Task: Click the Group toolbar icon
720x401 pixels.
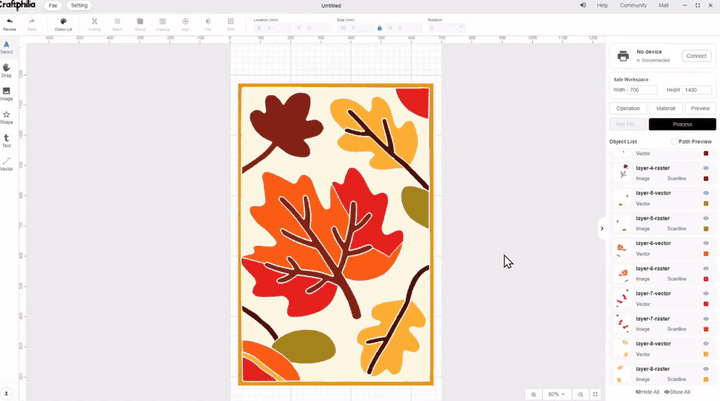Action: click(x=140, y=22)
